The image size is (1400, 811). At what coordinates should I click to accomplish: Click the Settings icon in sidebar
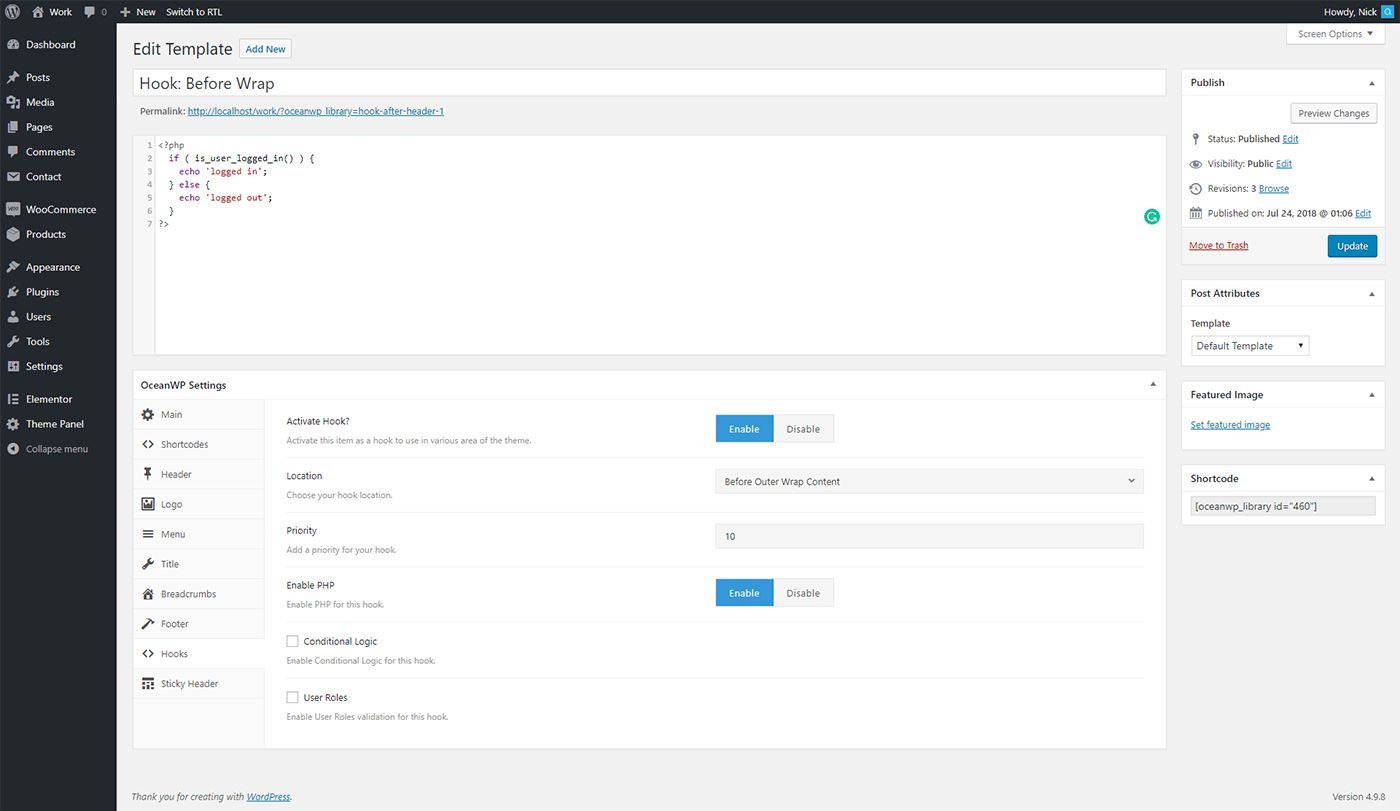13,366
